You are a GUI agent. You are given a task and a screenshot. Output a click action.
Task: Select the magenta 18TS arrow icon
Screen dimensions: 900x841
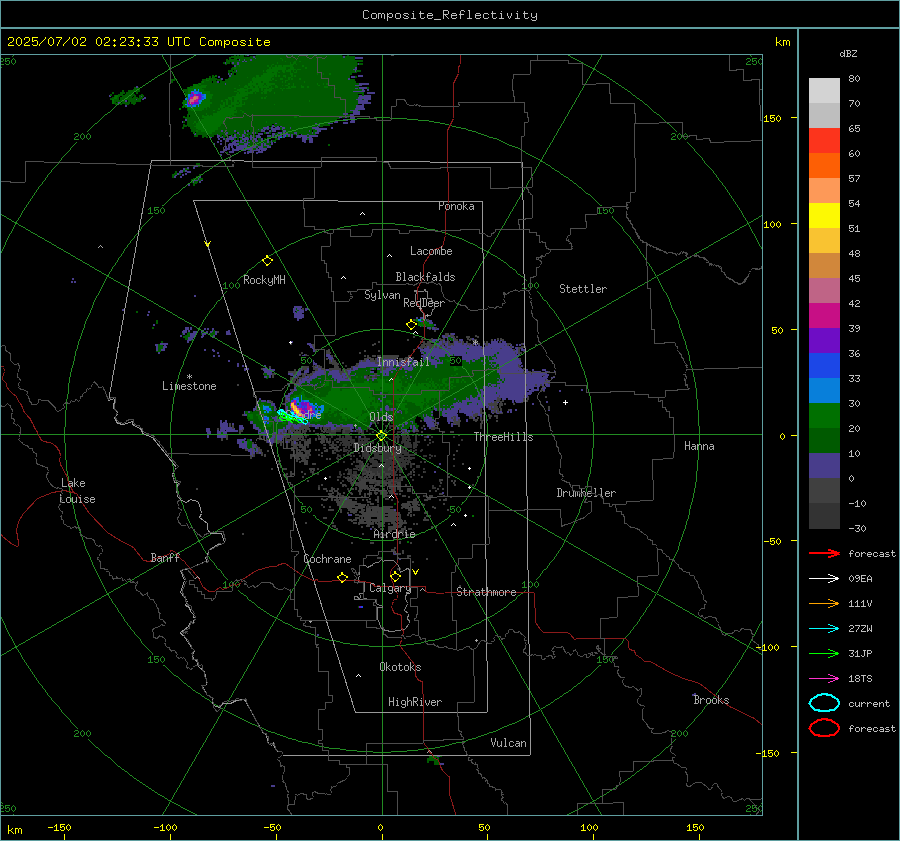[824, 679]
